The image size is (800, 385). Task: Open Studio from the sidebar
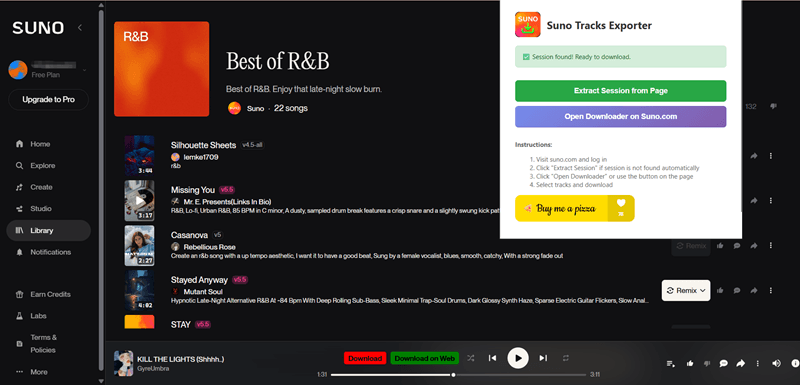click(x=41, y=209)
